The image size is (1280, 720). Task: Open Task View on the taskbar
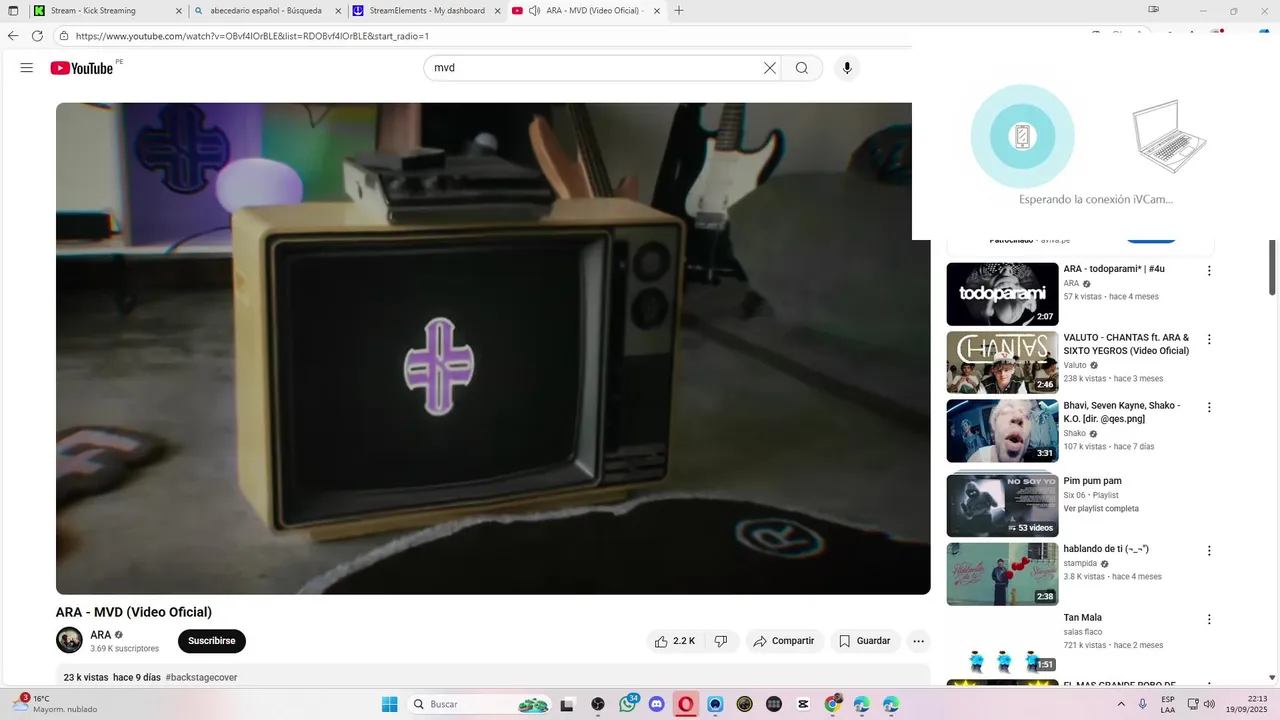click(567, 704)
